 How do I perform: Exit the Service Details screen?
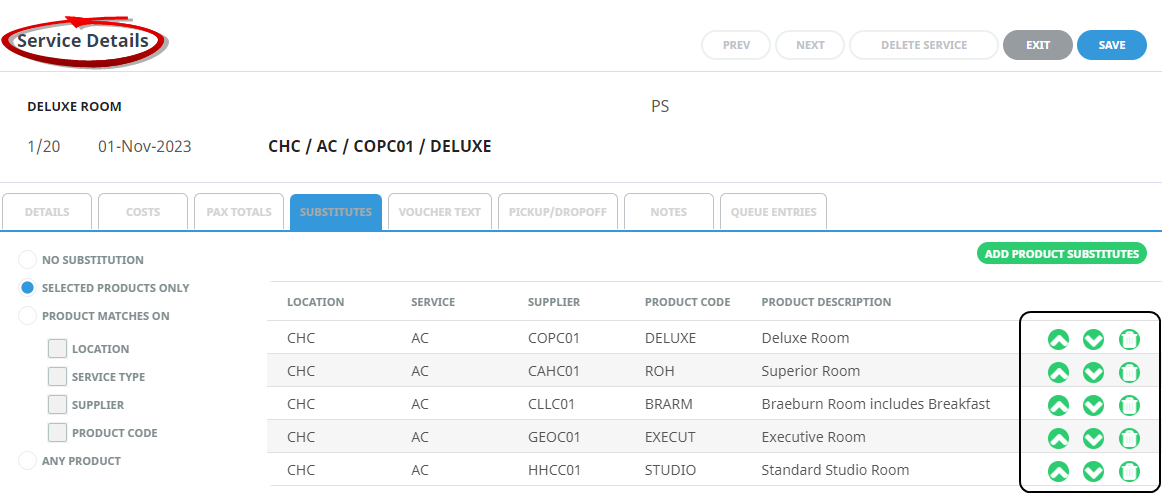1037,45
